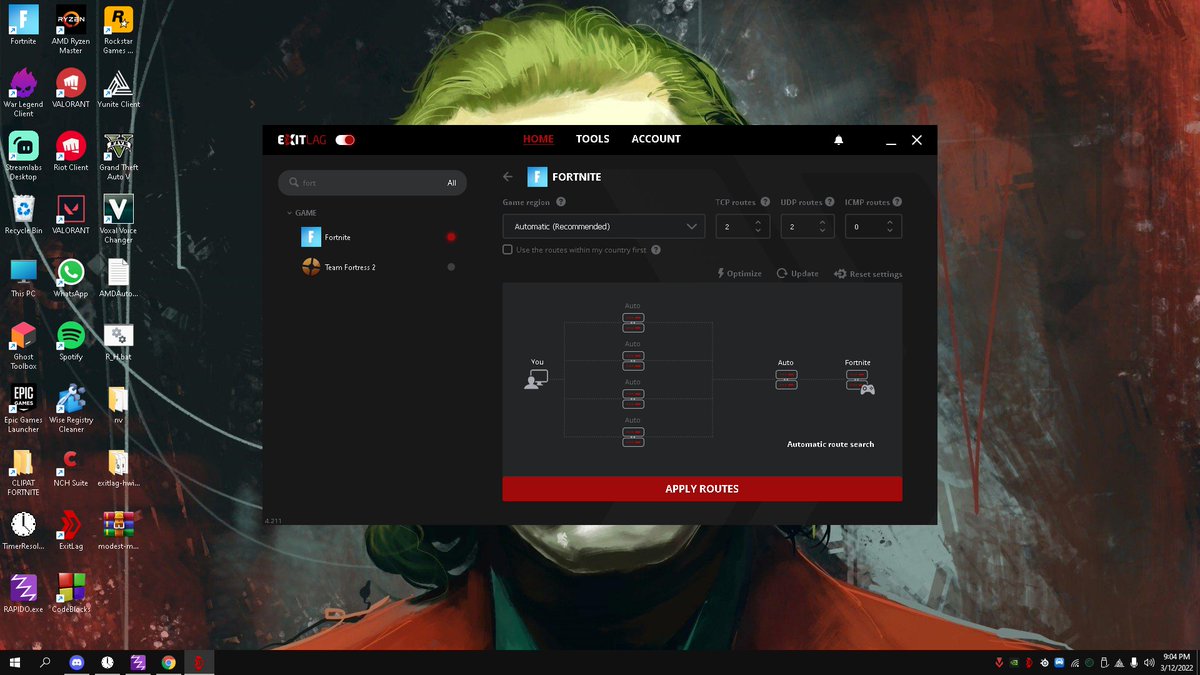Increase ICMP routes value
Viewport: 1200px width, 675px height.
pyautogui.click(x=888, y=222)
